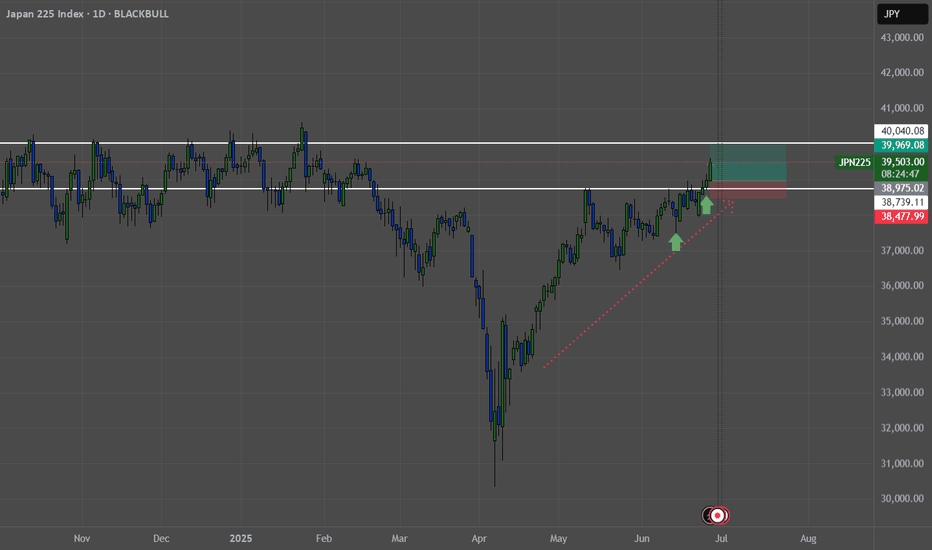Screen dimensions: 932x550
Task: Click the 30,000.00 price axis label
Action: [902, 498]
